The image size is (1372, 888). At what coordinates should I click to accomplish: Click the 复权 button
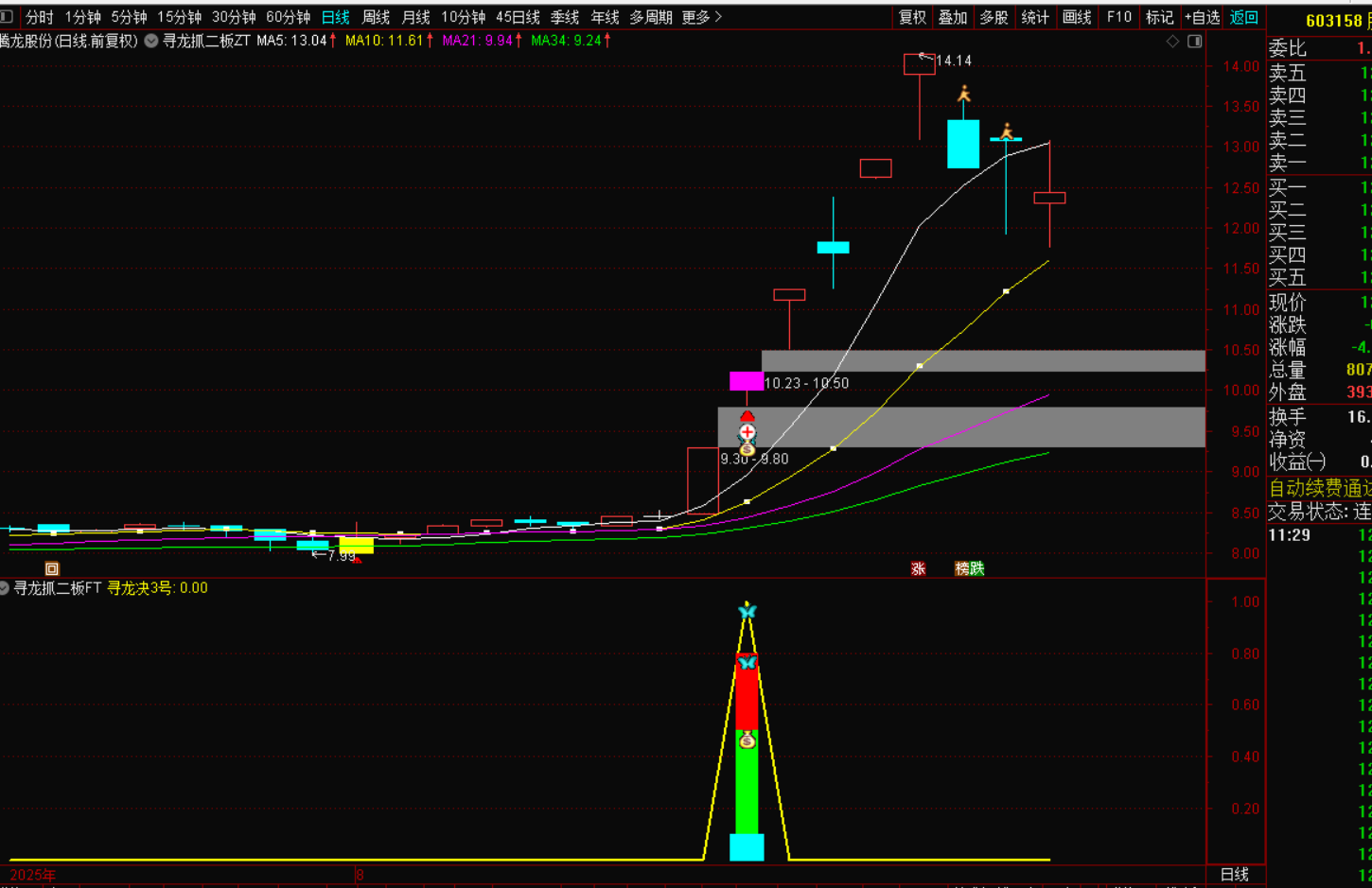pyautogui.click(x=912, y=17)
